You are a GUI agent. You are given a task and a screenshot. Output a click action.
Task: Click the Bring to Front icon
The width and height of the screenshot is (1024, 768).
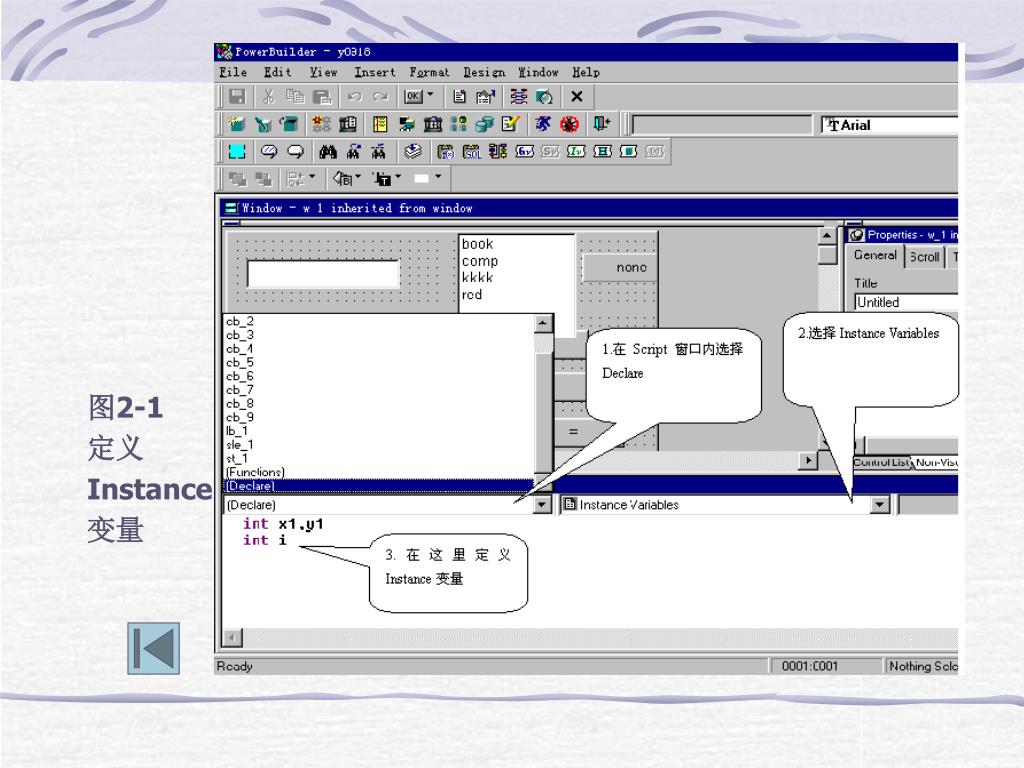point(237,178)
